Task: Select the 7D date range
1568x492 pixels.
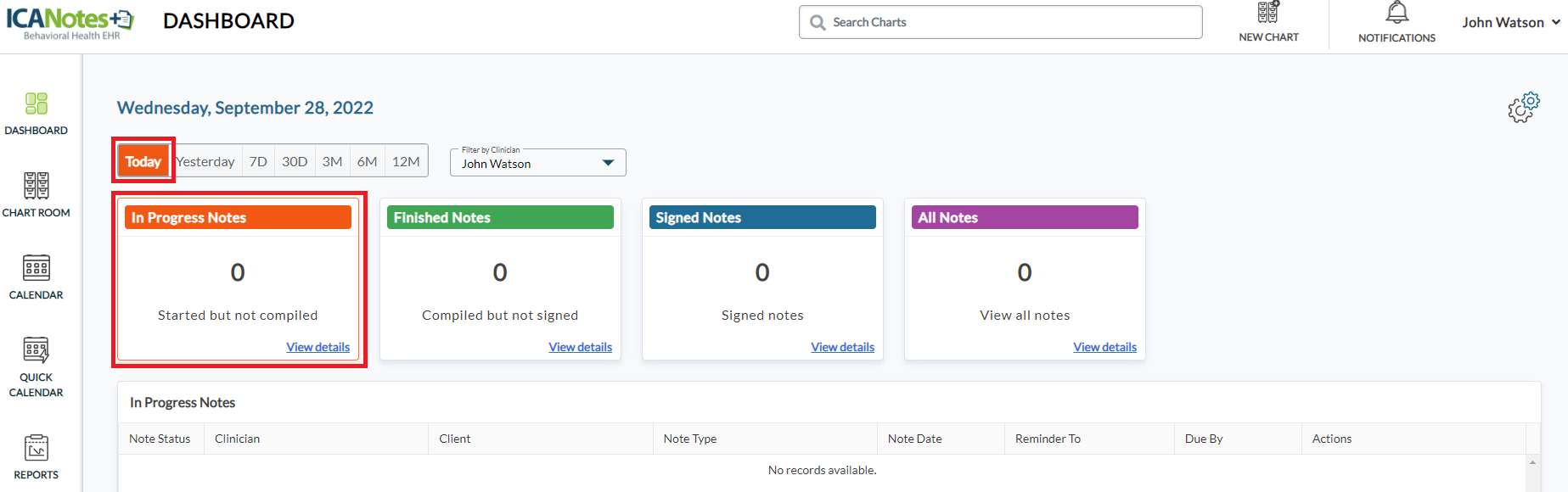Action: (258, 162)
